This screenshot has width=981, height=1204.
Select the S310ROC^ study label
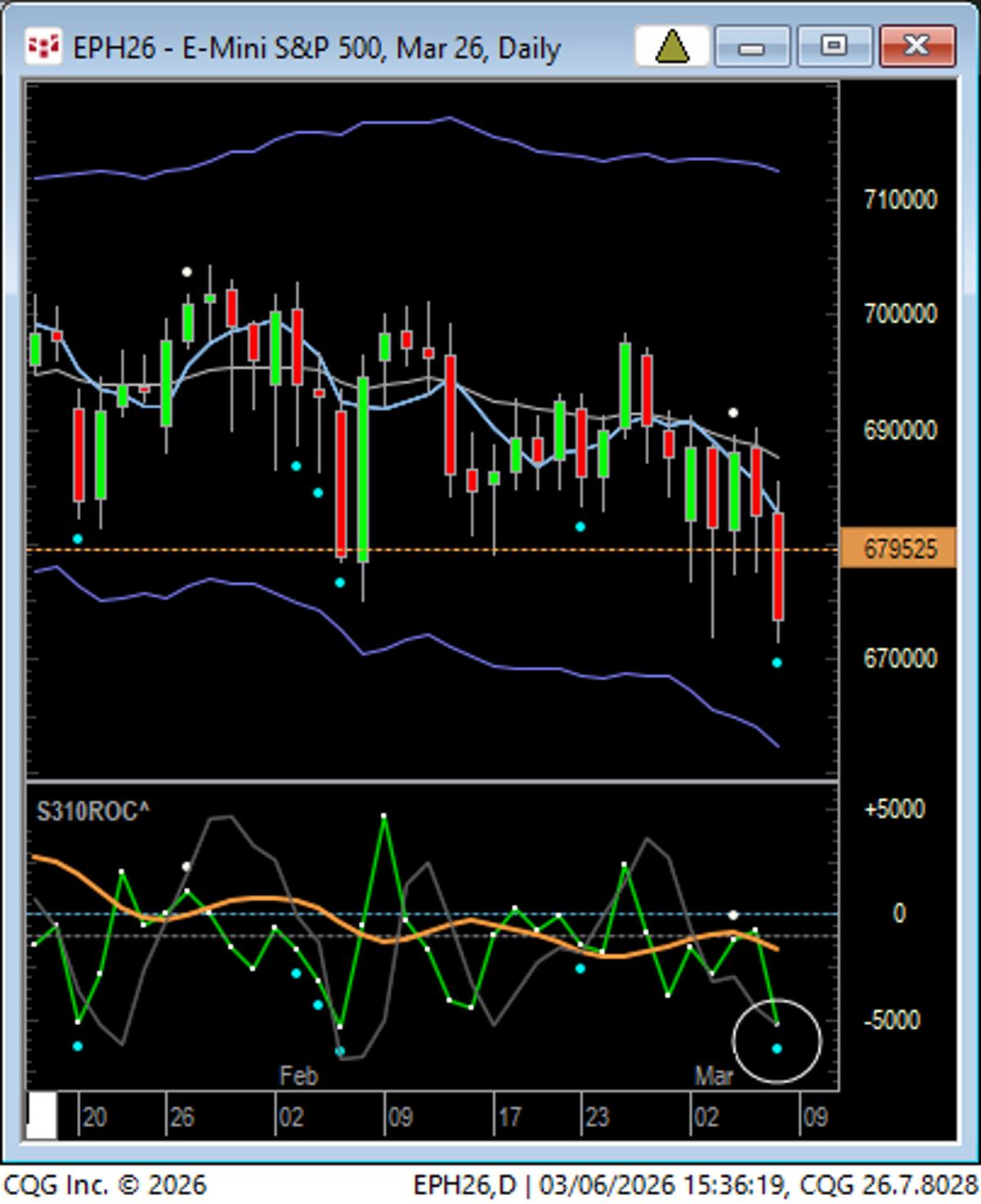point(92,812)
